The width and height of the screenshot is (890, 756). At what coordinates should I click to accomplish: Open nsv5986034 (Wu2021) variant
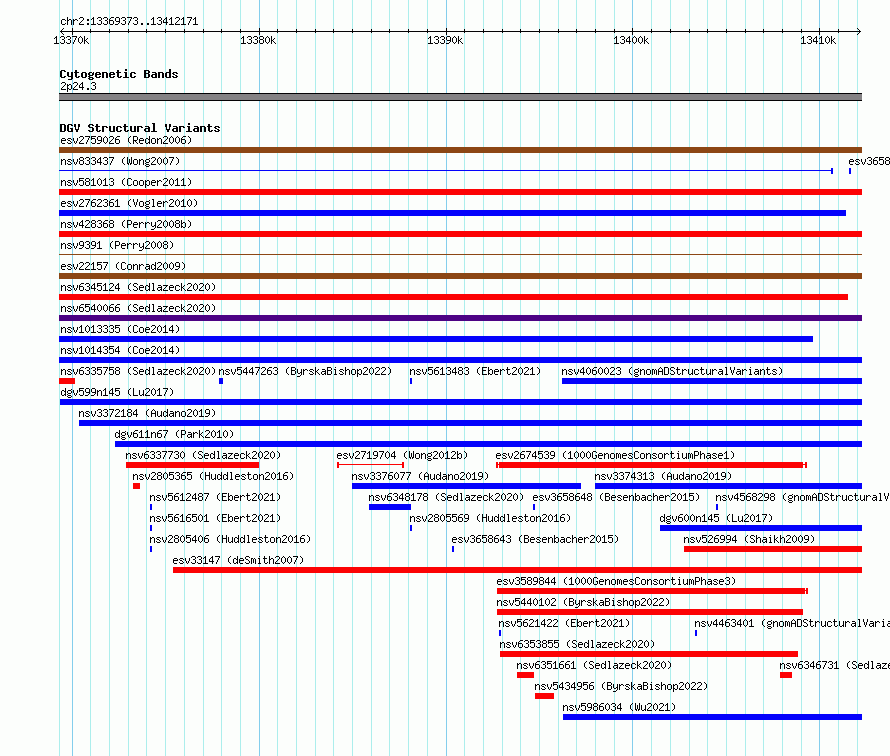(x=619, y=707)
